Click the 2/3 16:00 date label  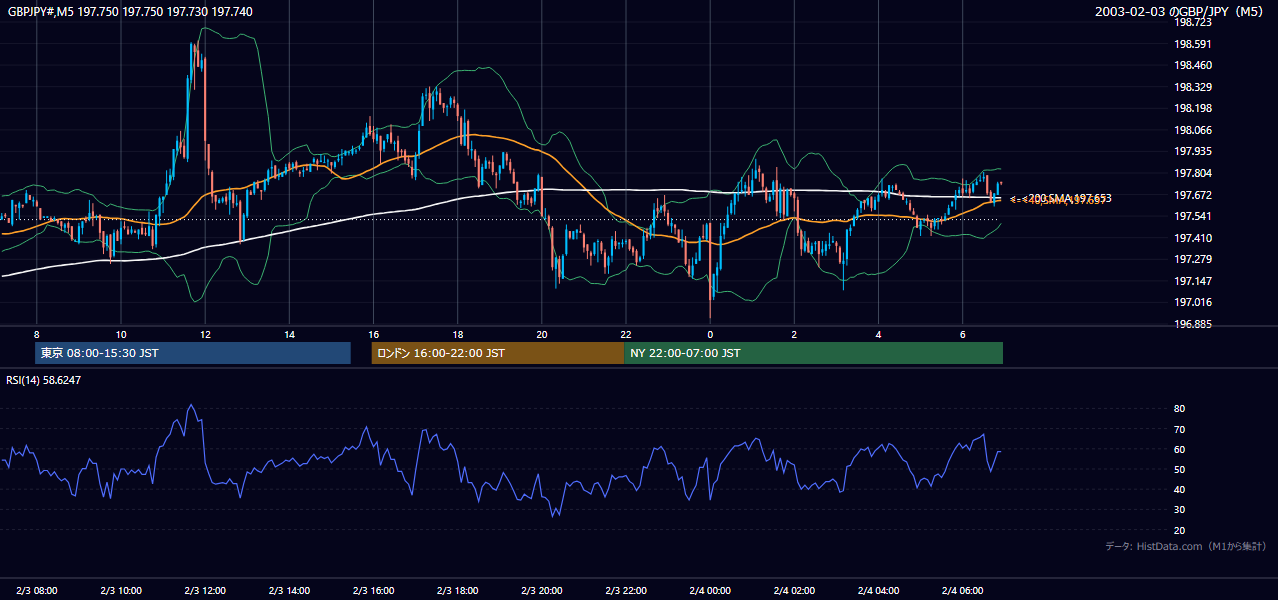pyautogui.click(x=373, y=590)
